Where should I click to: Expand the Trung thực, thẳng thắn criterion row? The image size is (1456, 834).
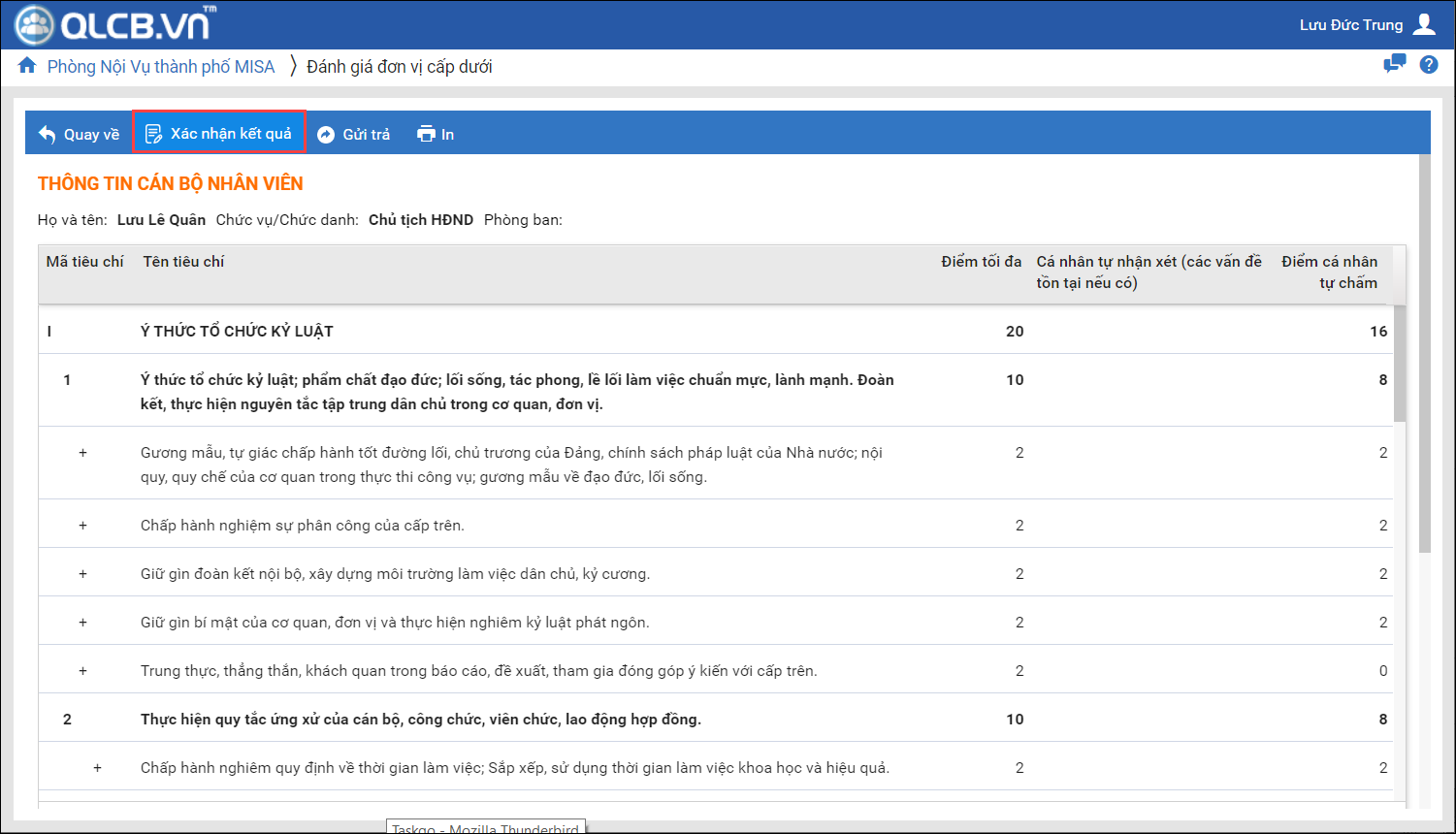click(x=82, y=671)
